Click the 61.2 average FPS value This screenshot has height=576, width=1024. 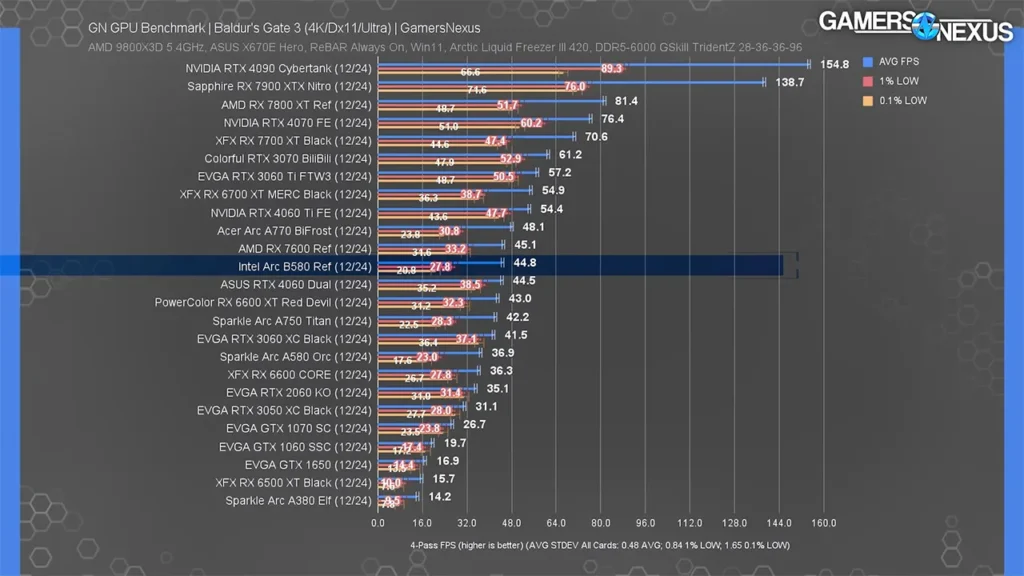pyautogui.click(x=570, y=155)
